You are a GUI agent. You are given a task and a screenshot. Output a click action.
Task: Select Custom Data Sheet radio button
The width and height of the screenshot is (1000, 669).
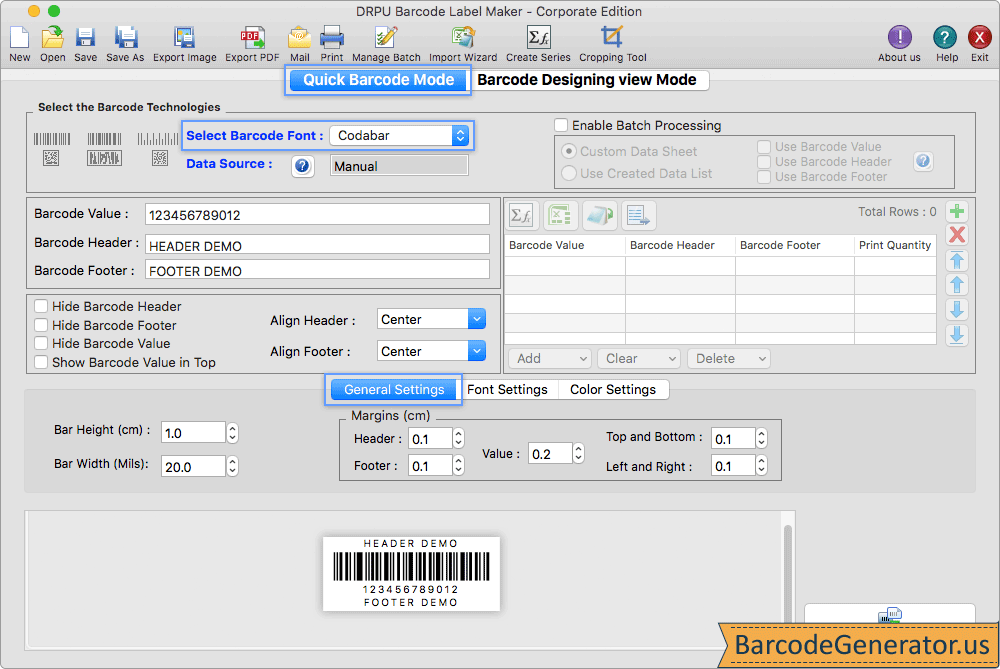tap(568, 151)
